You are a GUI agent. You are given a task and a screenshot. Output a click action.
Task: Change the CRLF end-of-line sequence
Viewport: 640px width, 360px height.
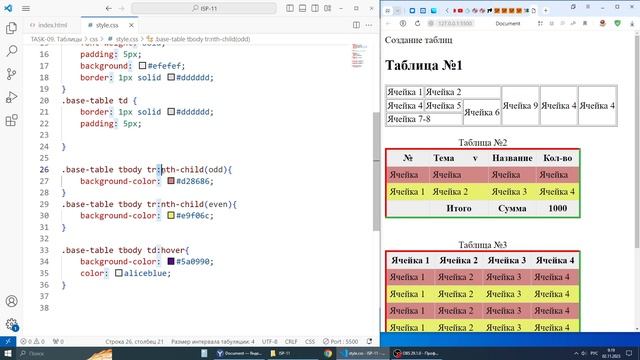pos(291,341)
